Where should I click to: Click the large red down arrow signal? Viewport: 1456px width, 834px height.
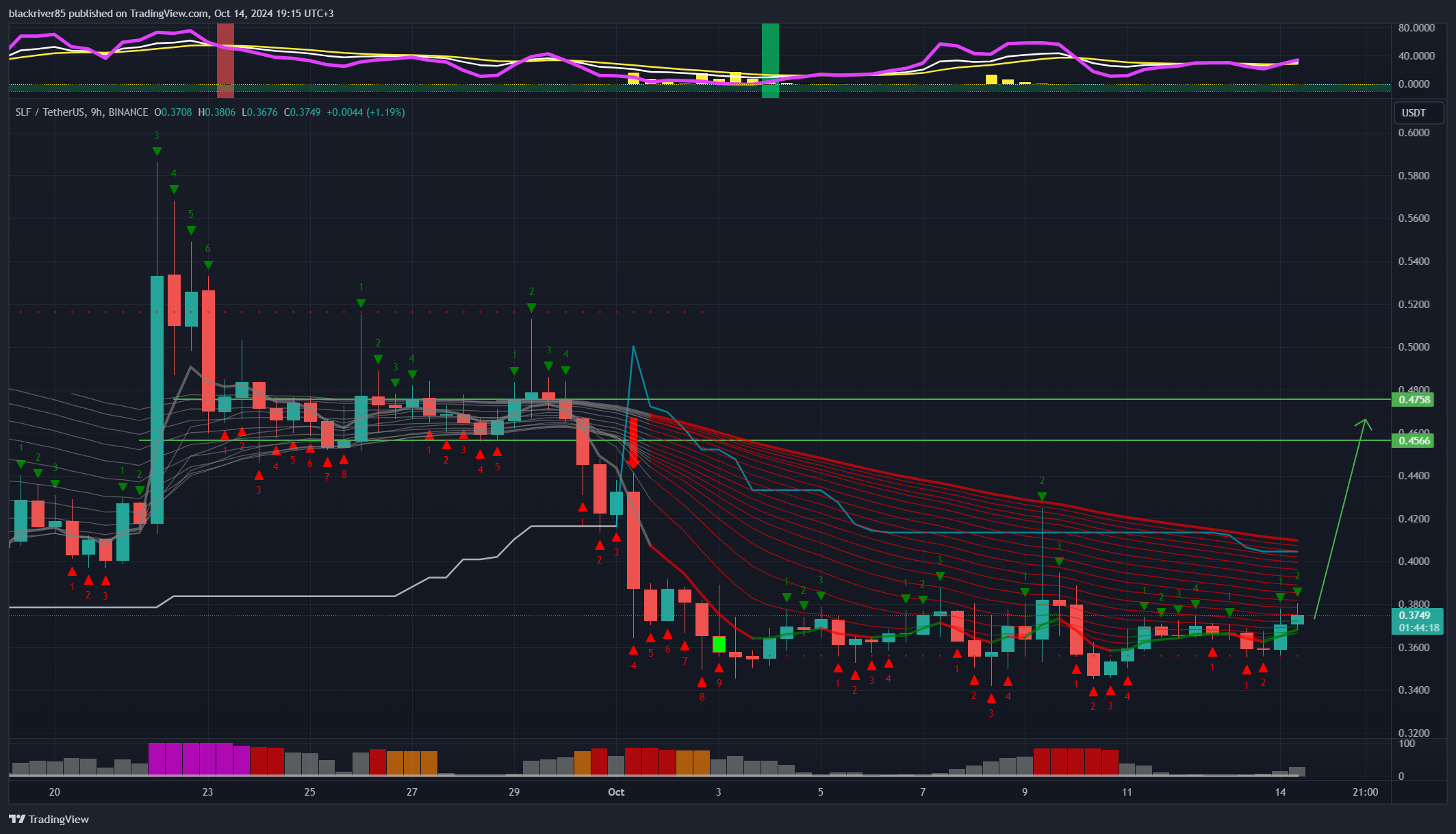click(x=634, y=444)
